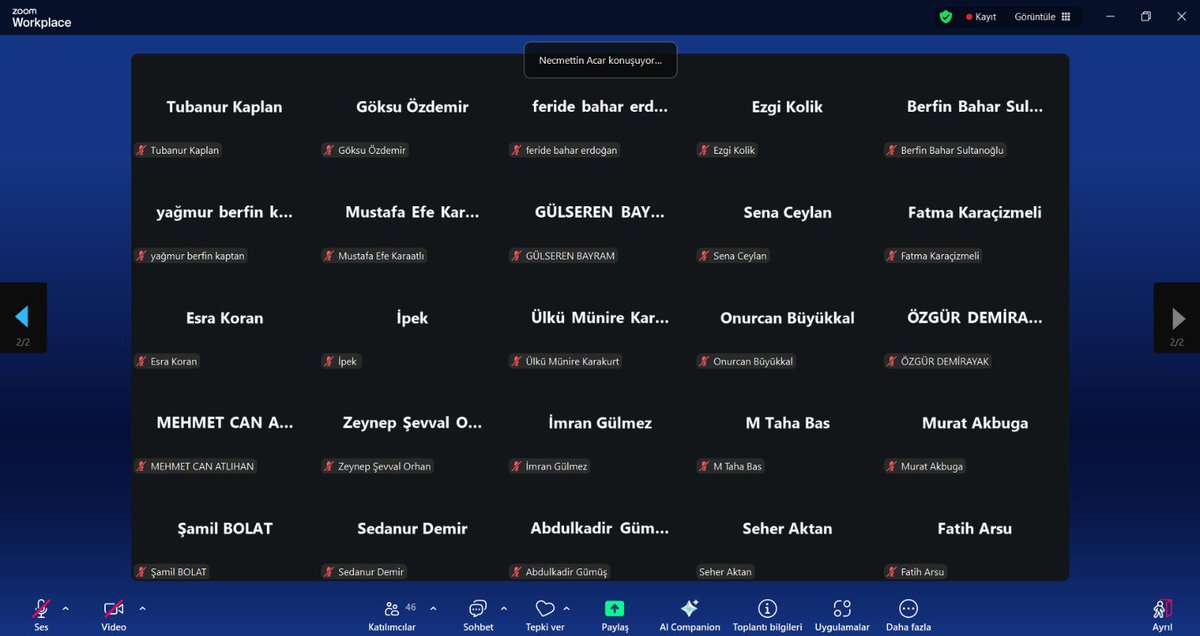
Task: Click green Paylaş share screen button
Action: tap(615, 615)
